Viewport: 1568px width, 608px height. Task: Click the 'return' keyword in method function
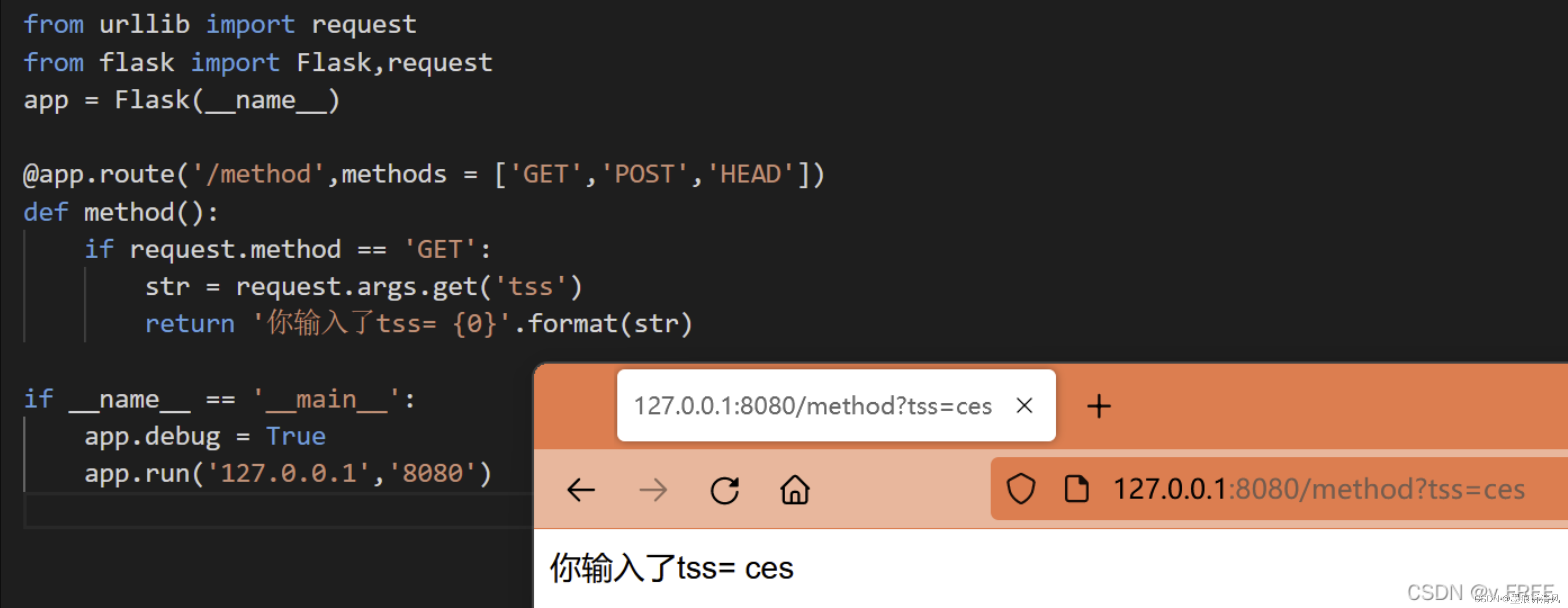[190, 324]
